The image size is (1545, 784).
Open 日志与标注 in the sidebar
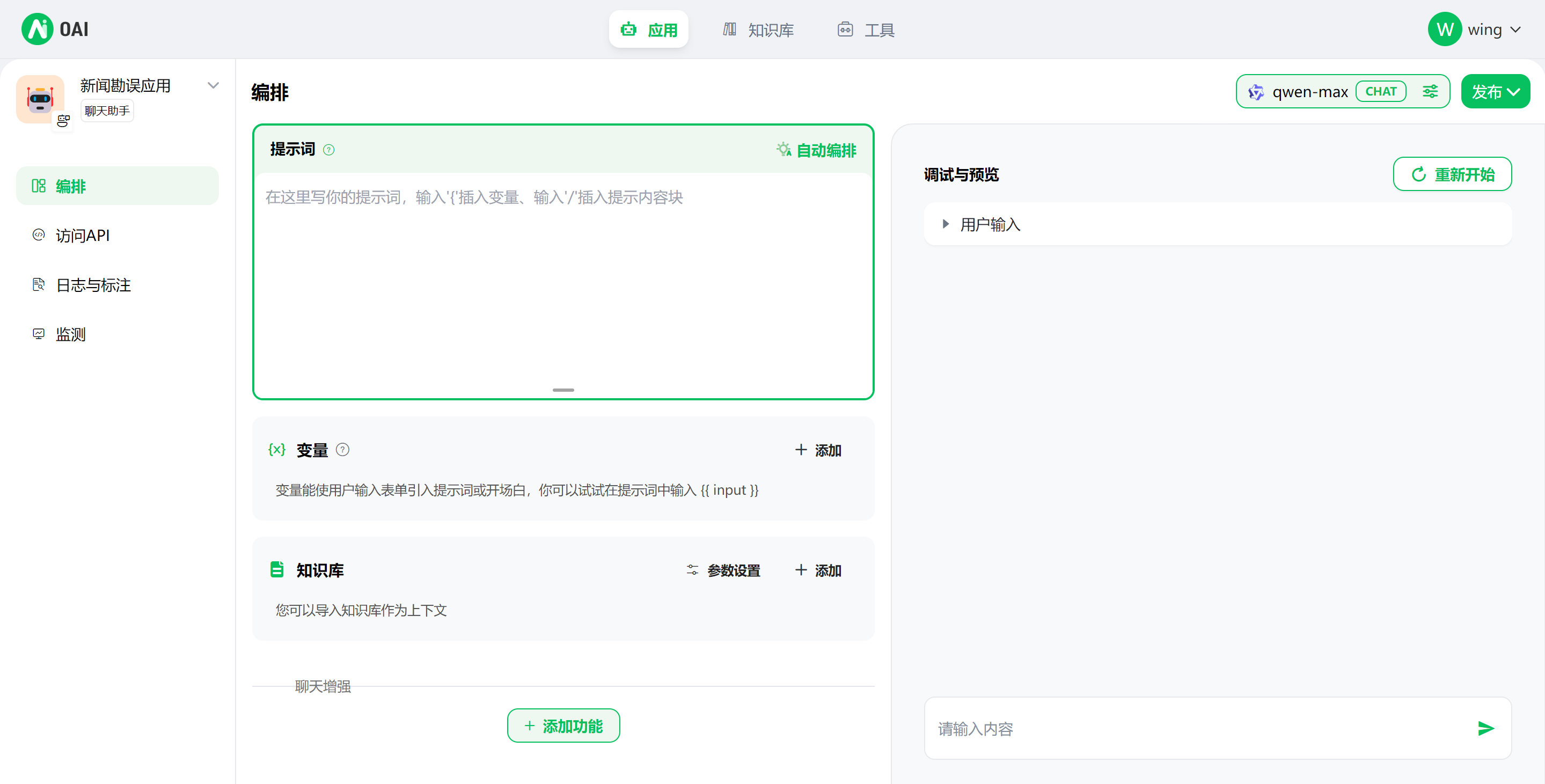118,284
